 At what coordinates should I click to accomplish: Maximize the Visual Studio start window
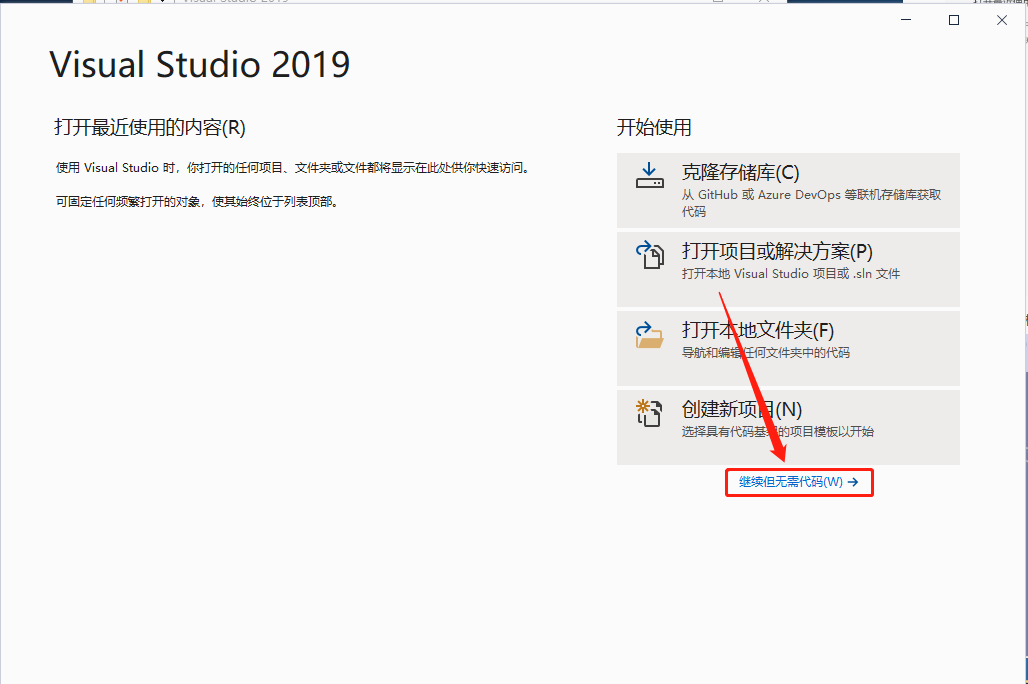tap(954, 20)
